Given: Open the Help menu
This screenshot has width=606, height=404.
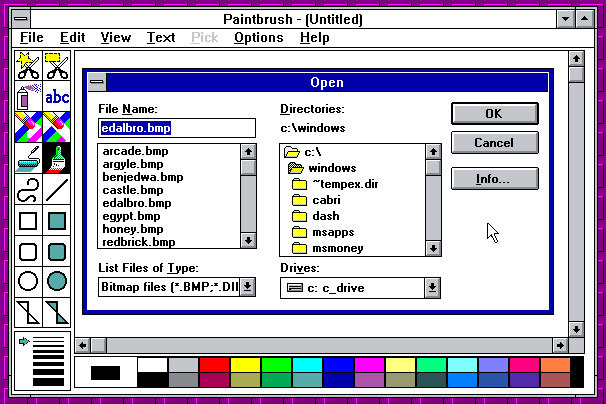Looking at the screenshot, I should (315, 38).
